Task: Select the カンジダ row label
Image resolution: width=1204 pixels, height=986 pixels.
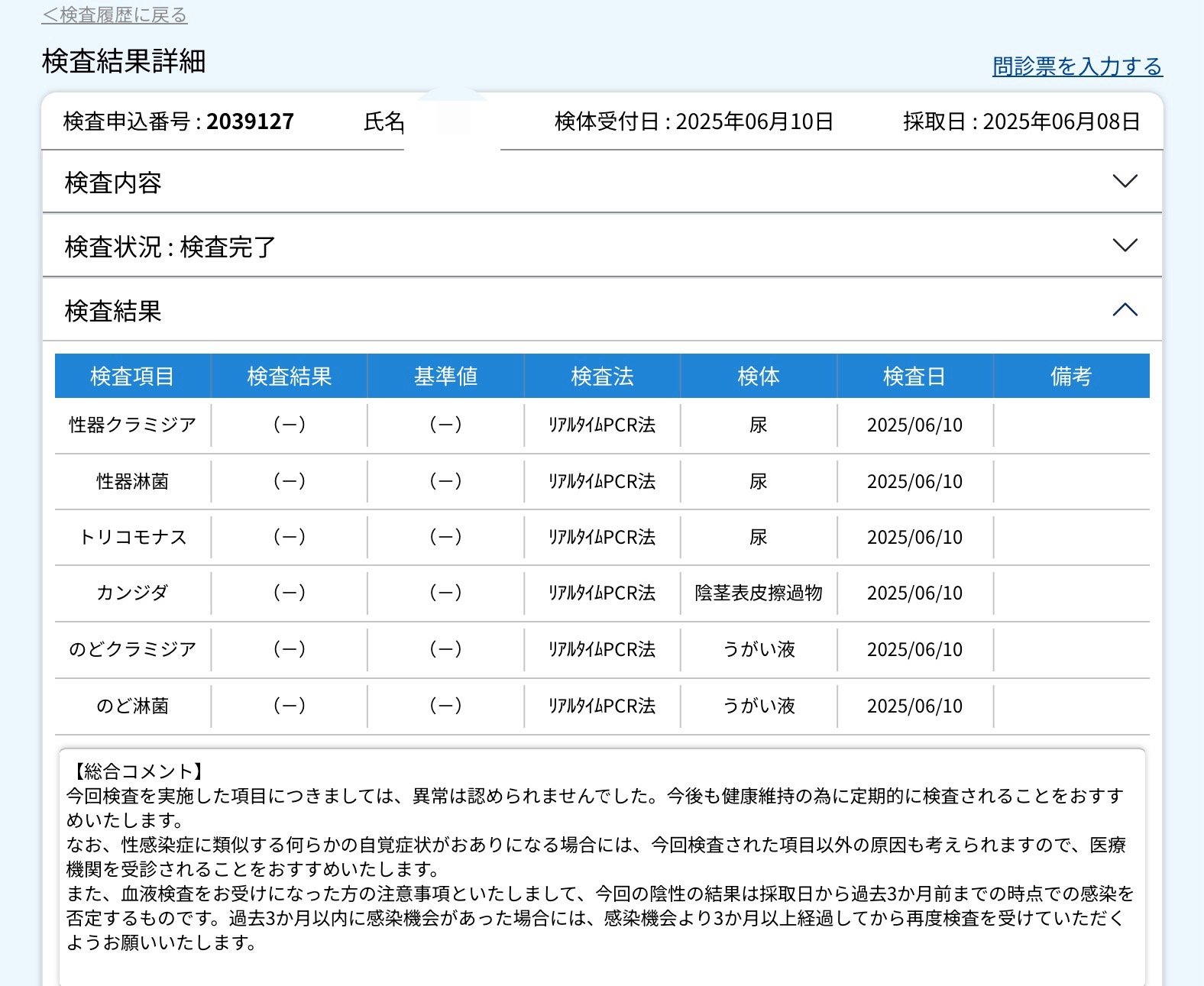Action: point(132,593)
